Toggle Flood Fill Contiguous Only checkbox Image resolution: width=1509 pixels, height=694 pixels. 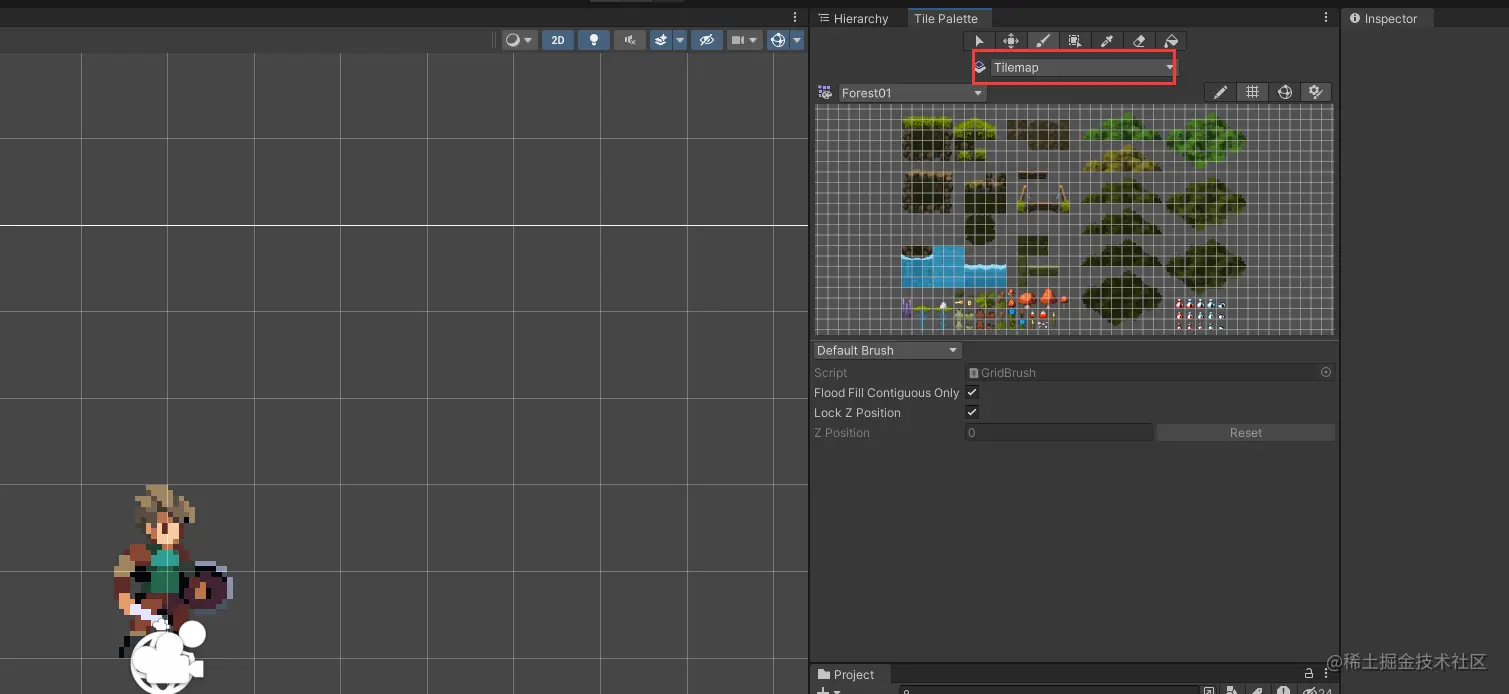(972, 392)
